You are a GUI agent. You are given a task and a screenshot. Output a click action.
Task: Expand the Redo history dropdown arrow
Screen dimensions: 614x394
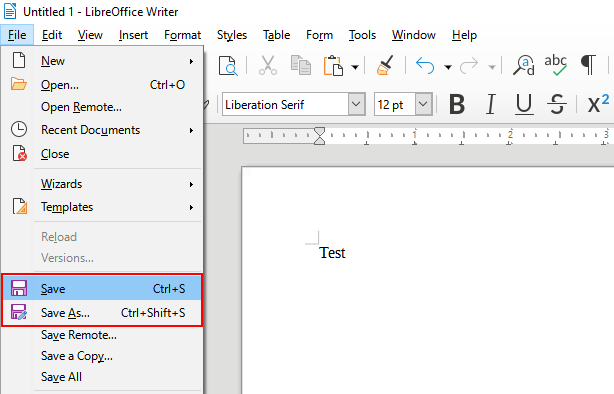492,67
